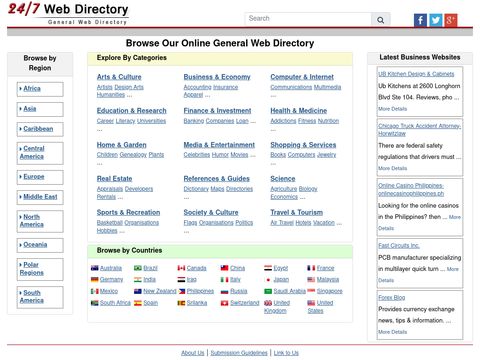Image resolution: width=480 pixels, height=360 pixels.
Task: Open the Finance & Investment category
Action: (217, 111)
